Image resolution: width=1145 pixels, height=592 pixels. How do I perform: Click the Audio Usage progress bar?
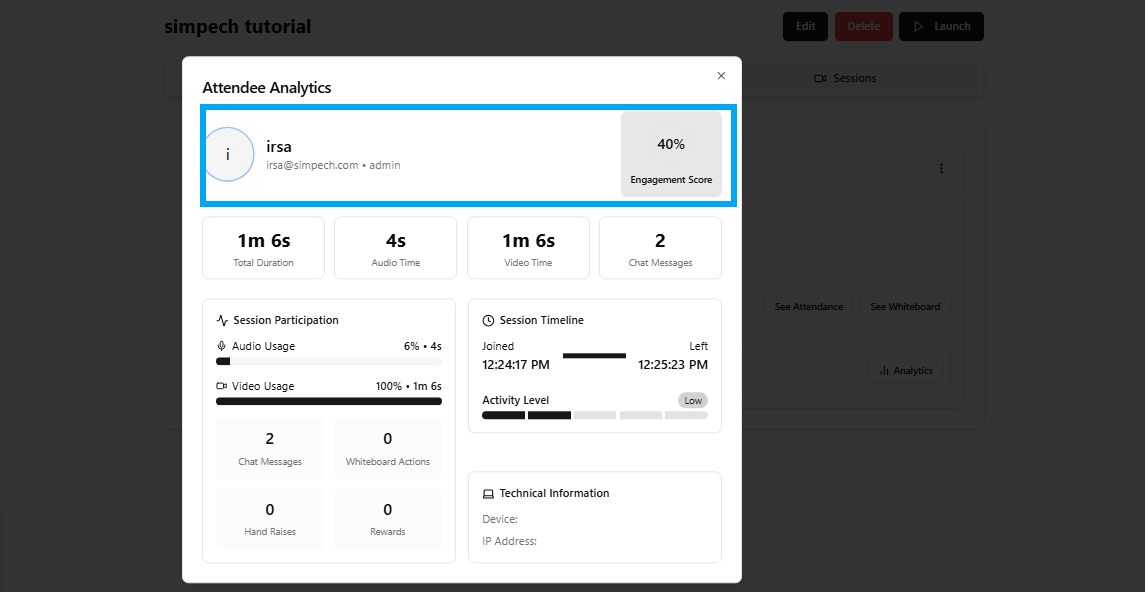(329, 361)
